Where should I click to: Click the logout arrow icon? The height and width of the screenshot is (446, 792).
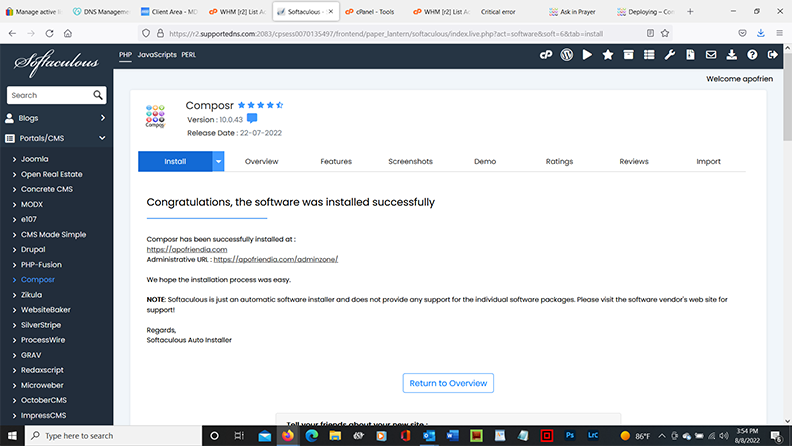tap(774, 55)
